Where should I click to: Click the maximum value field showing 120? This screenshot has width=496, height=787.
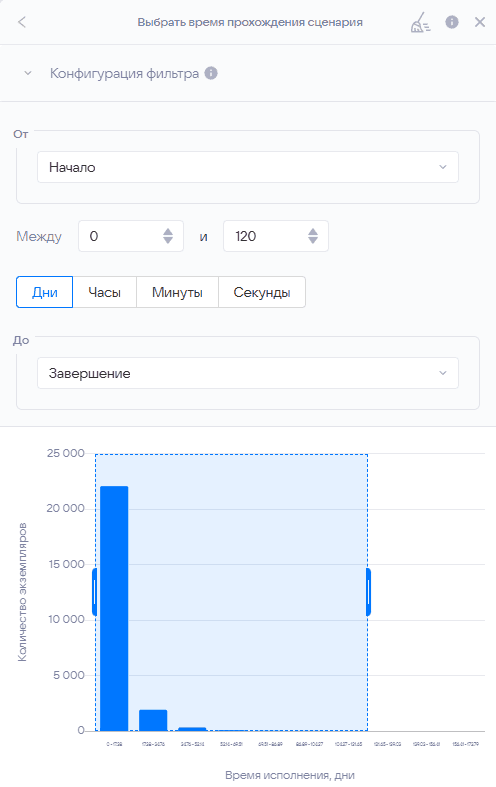(276, 236)
